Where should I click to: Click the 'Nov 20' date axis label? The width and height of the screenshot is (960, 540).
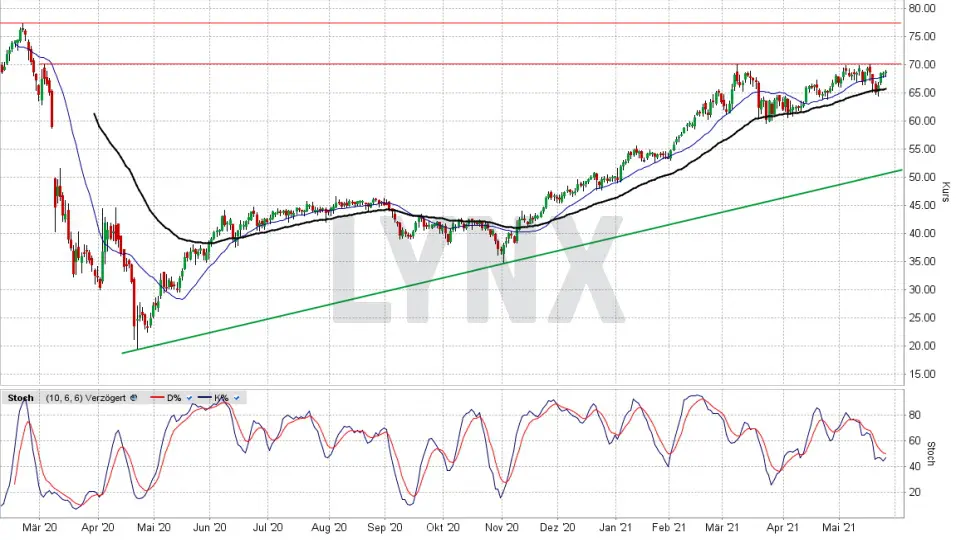502,527
